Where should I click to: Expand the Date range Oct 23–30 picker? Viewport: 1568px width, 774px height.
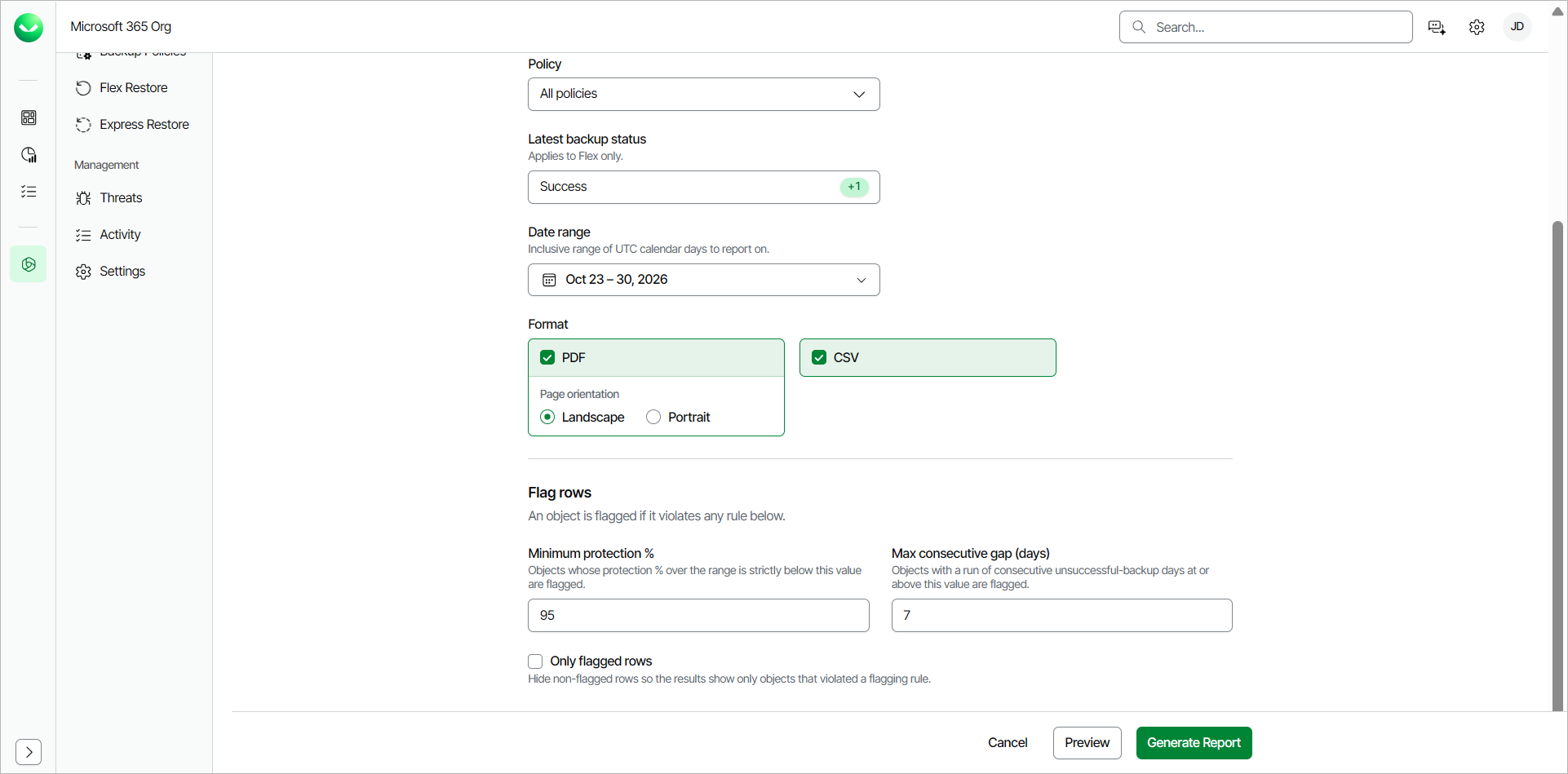703,280
